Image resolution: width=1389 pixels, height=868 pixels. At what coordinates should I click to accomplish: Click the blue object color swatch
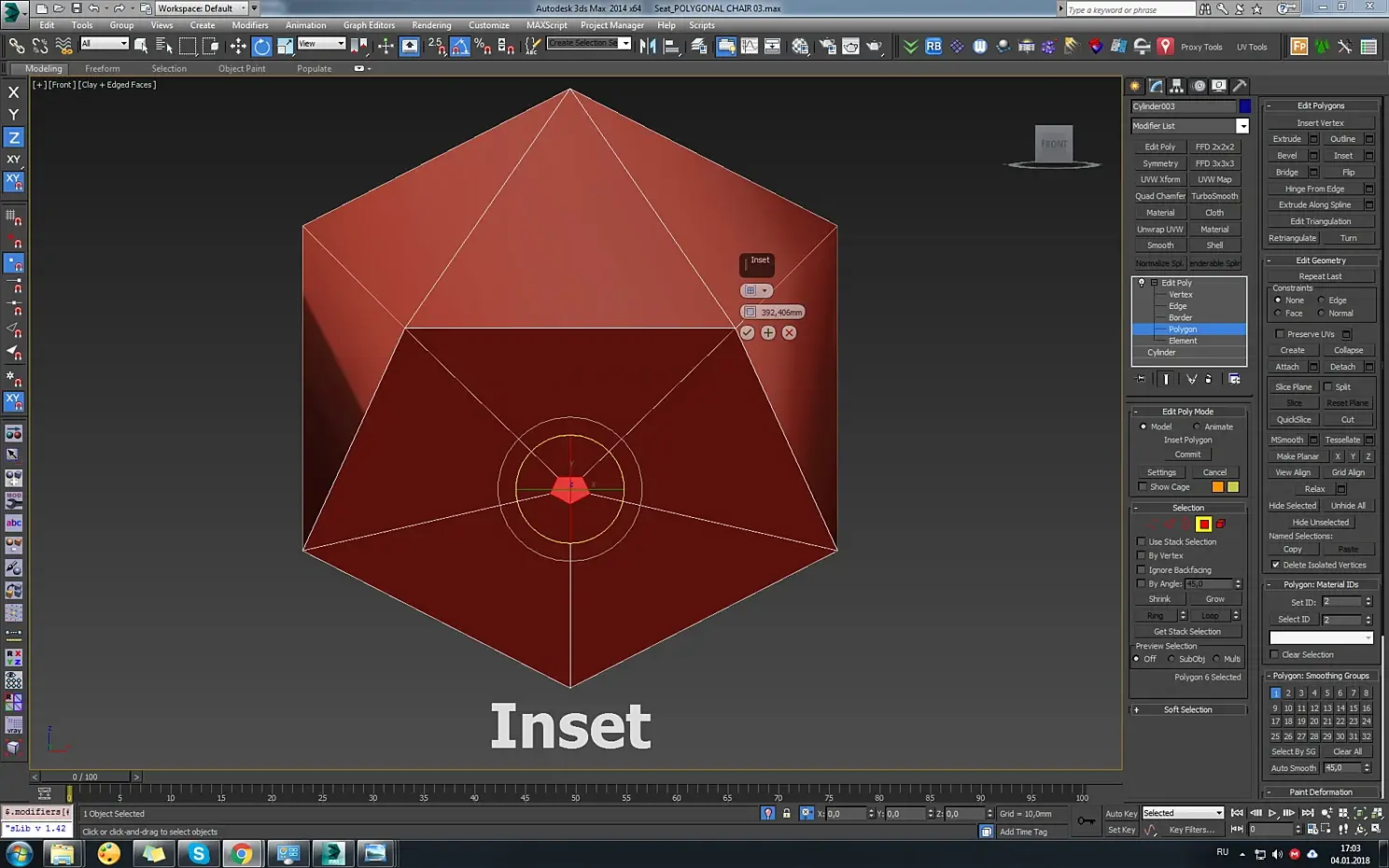pyautogui.click(x=1244, y=106)
